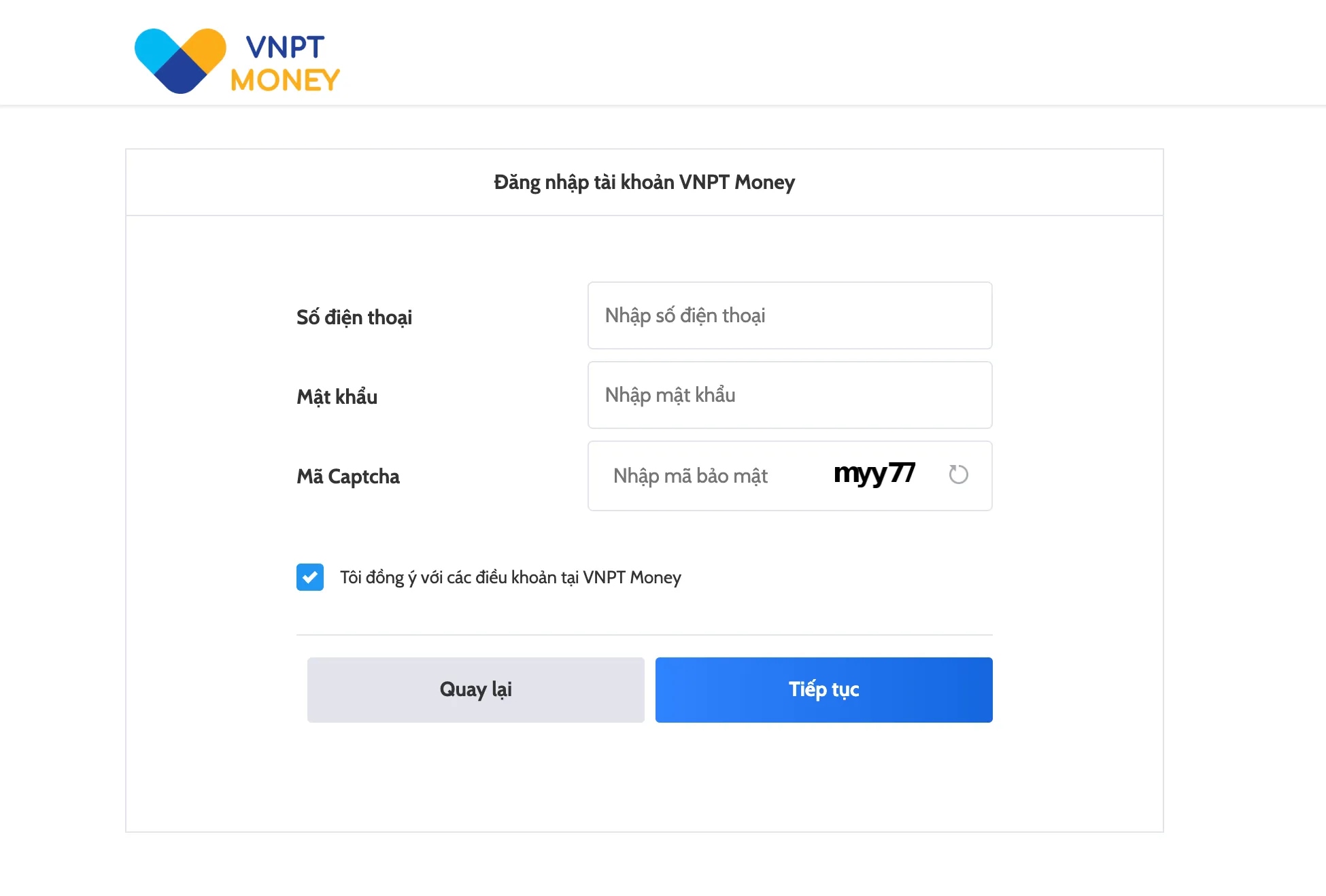
Task: Click the "Tôi đồng ý" terms label text
Action: (x=372, y=577)
